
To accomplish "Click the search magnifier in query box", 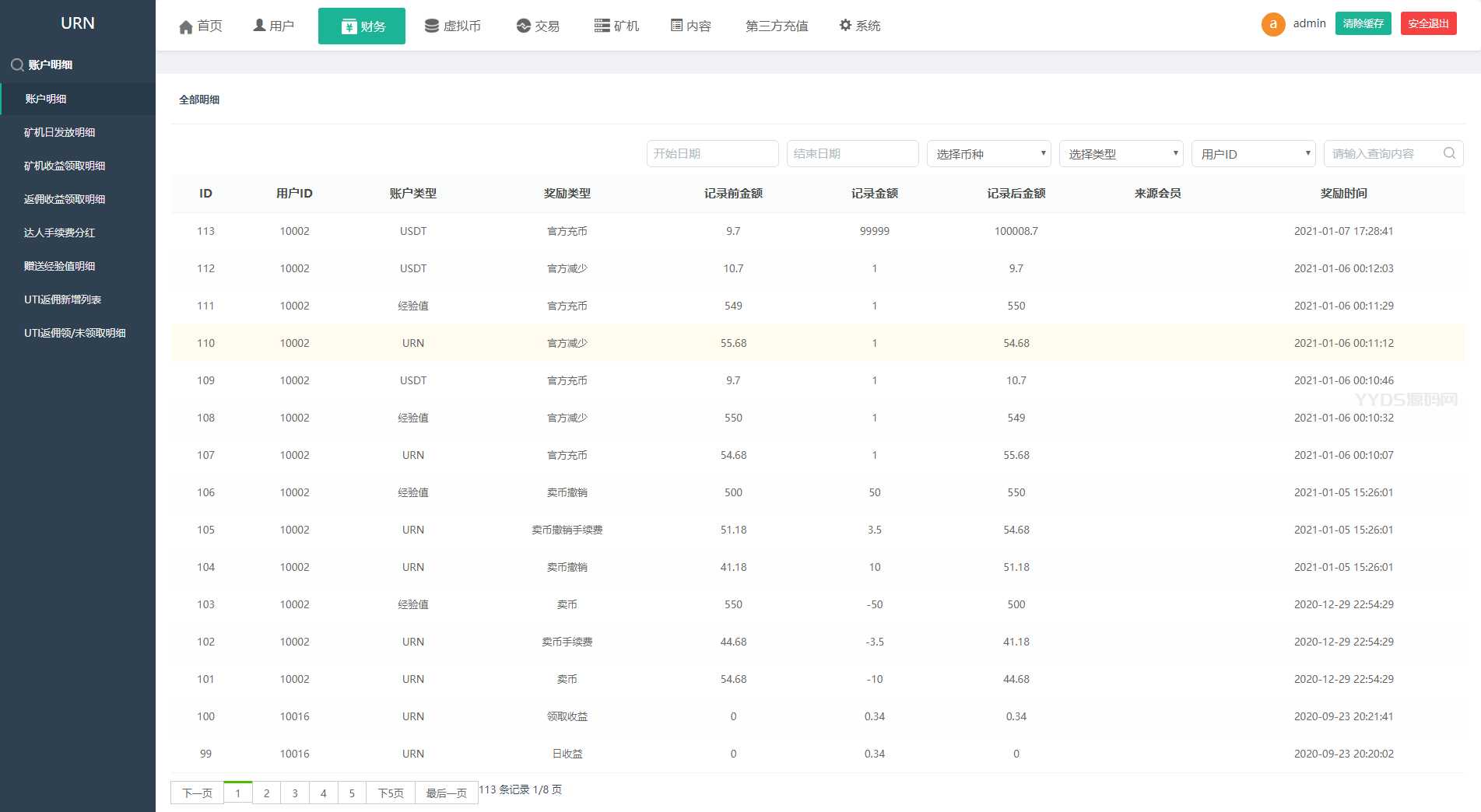I will (x=1449, y=153).
